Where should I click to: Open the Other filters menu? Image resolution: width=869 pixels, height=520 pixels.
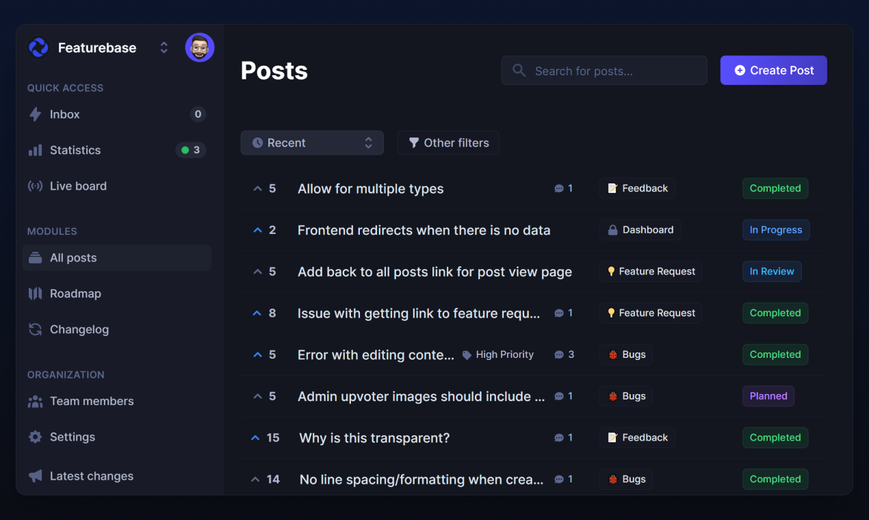pos(448,143)
